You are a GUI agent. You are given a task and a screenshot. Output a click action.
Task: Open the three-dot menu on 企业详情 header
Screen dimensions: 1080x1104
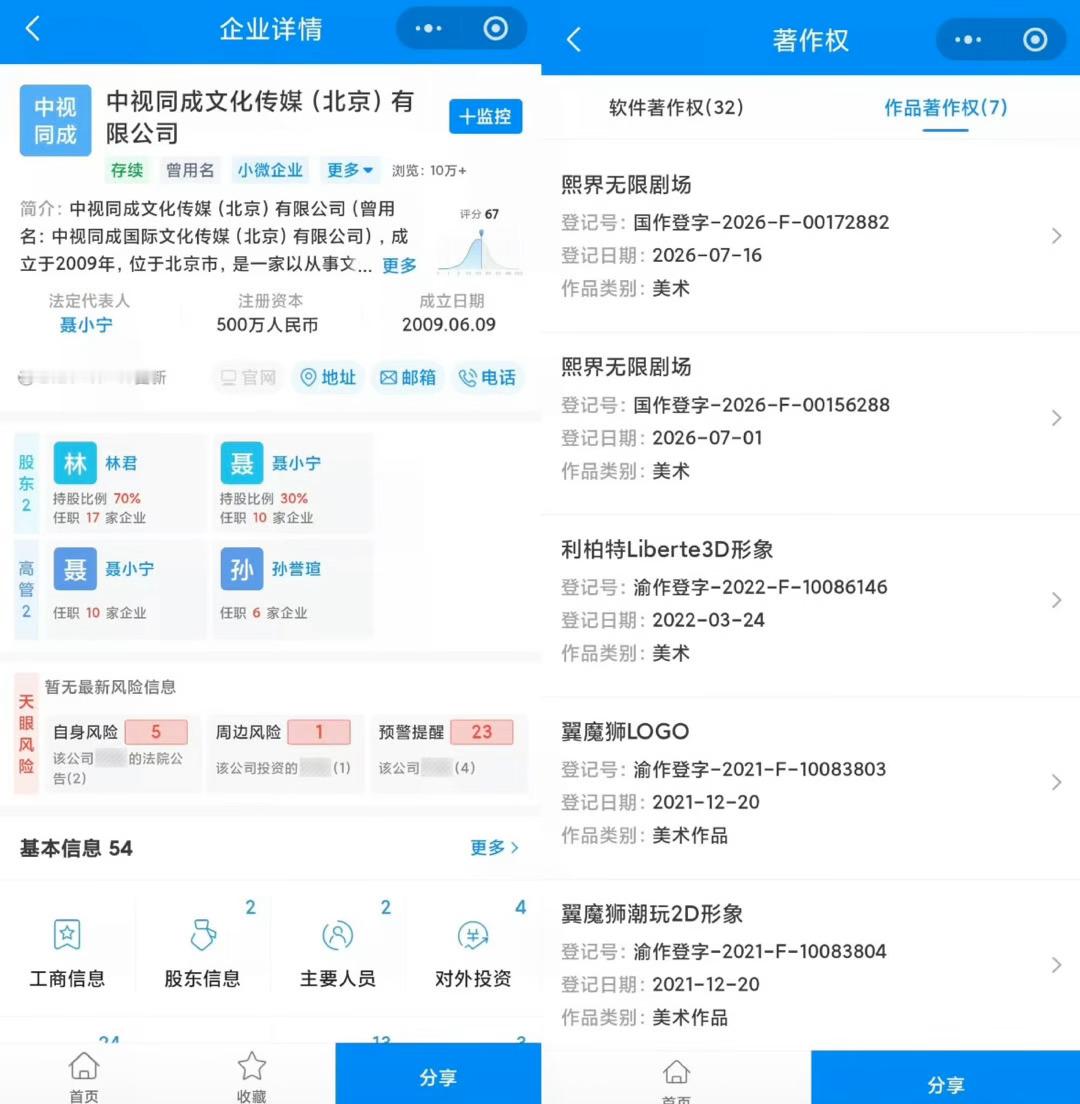point(428,29)
